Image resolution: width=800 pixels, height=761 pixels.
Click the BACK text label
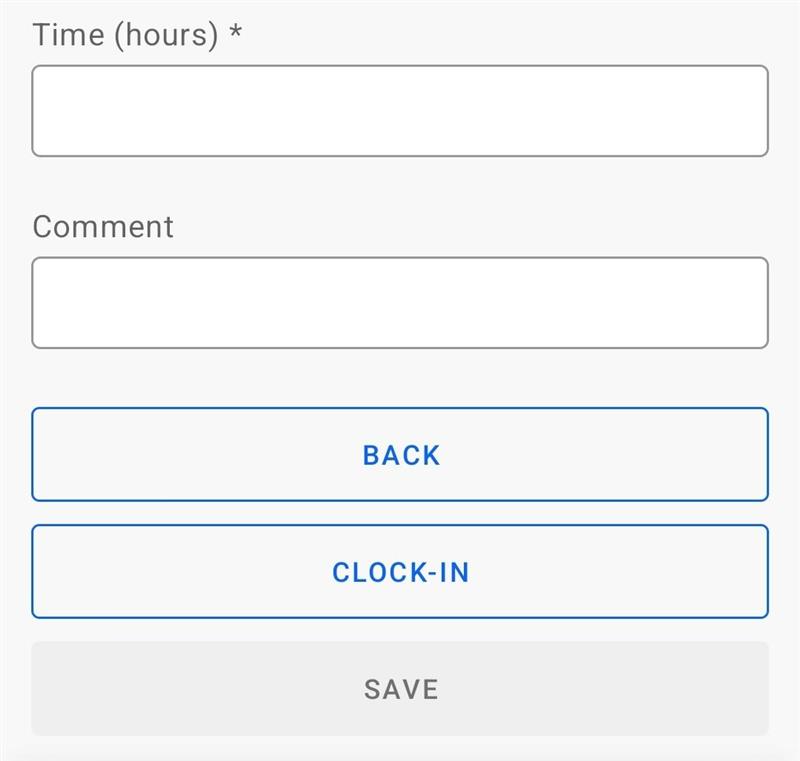point(401,455)
